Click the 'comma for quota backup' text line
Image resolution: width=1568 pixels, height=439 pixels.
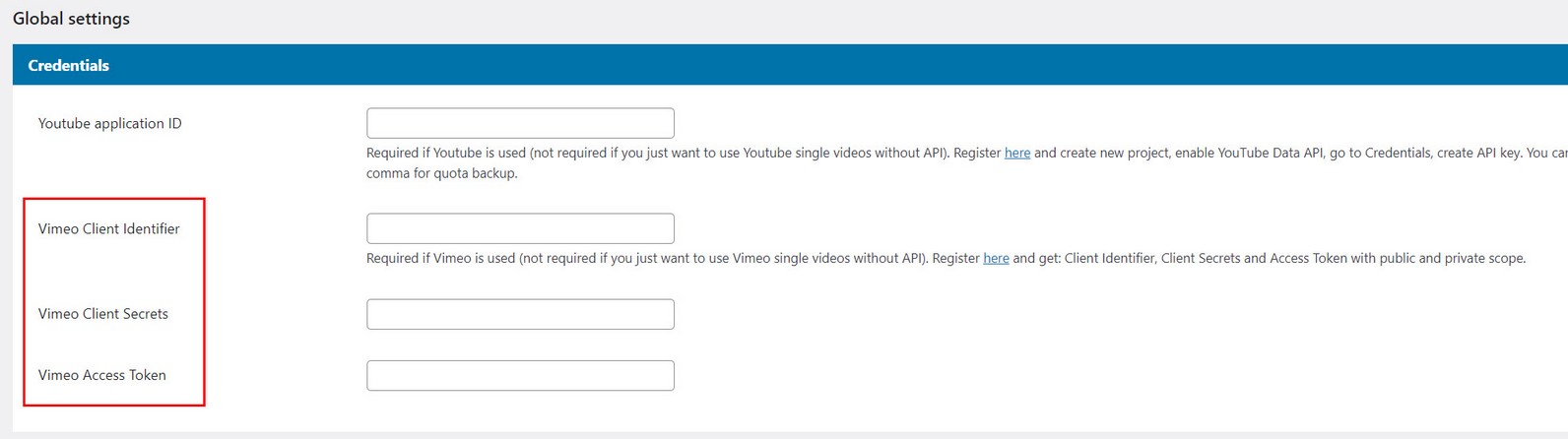pos(441,173)
